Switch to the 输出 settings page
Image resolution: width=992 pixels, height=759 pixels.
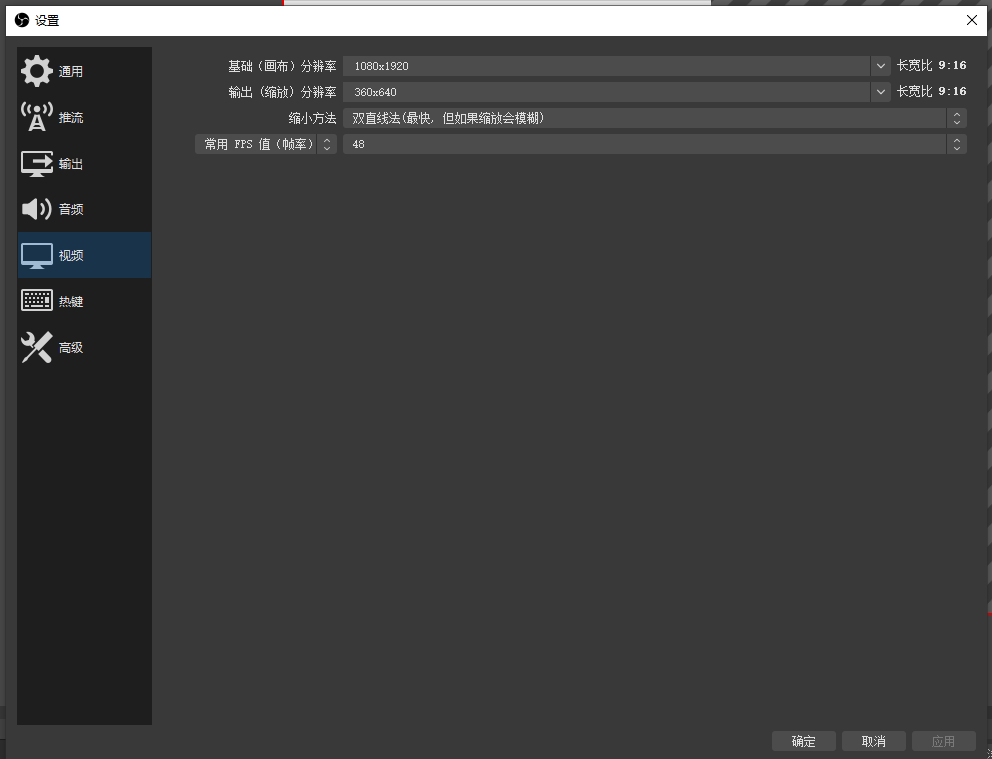coord(84,163)
